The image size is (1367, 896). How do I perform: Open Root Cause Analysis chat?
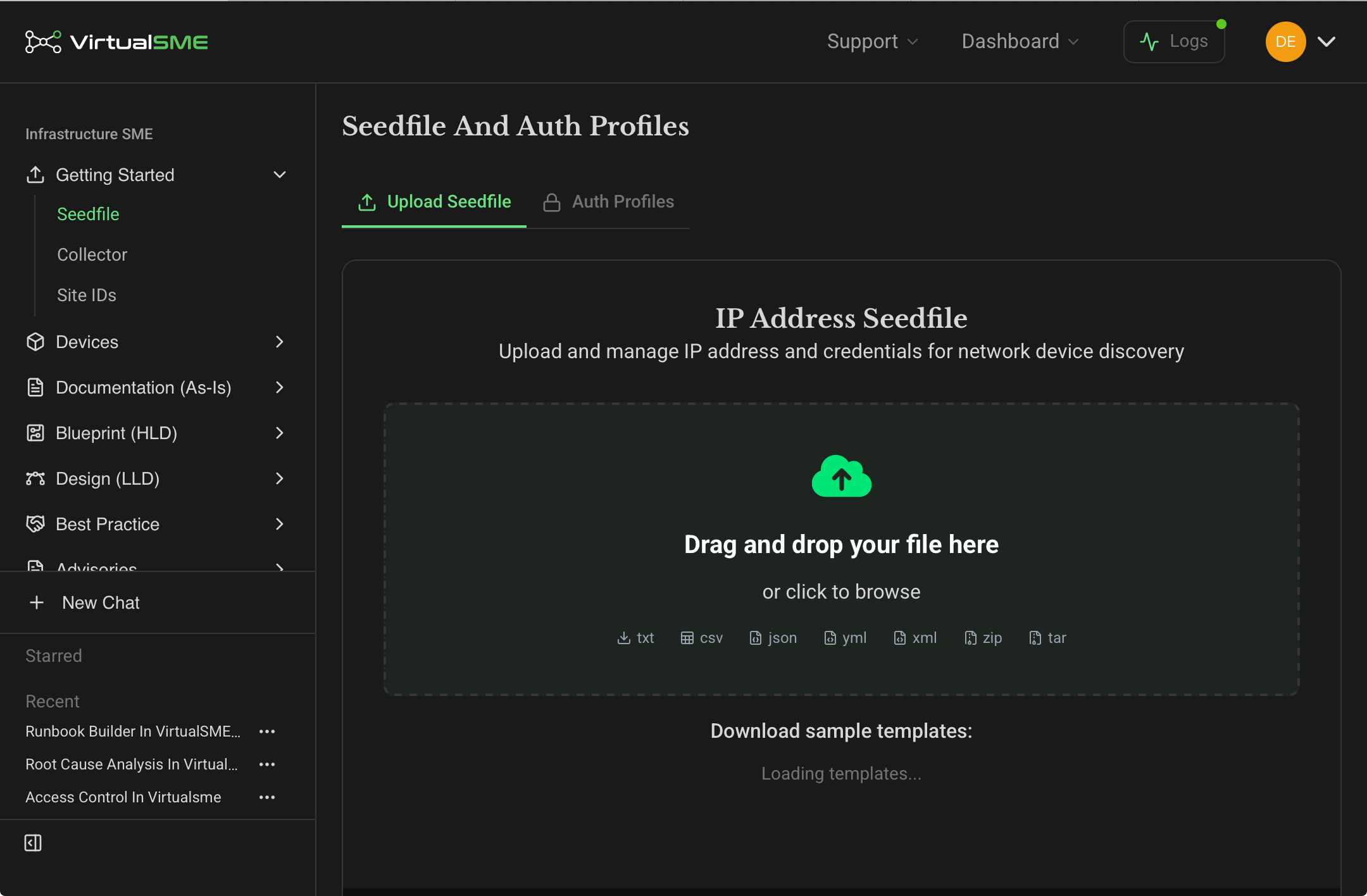tap(132, 764)
